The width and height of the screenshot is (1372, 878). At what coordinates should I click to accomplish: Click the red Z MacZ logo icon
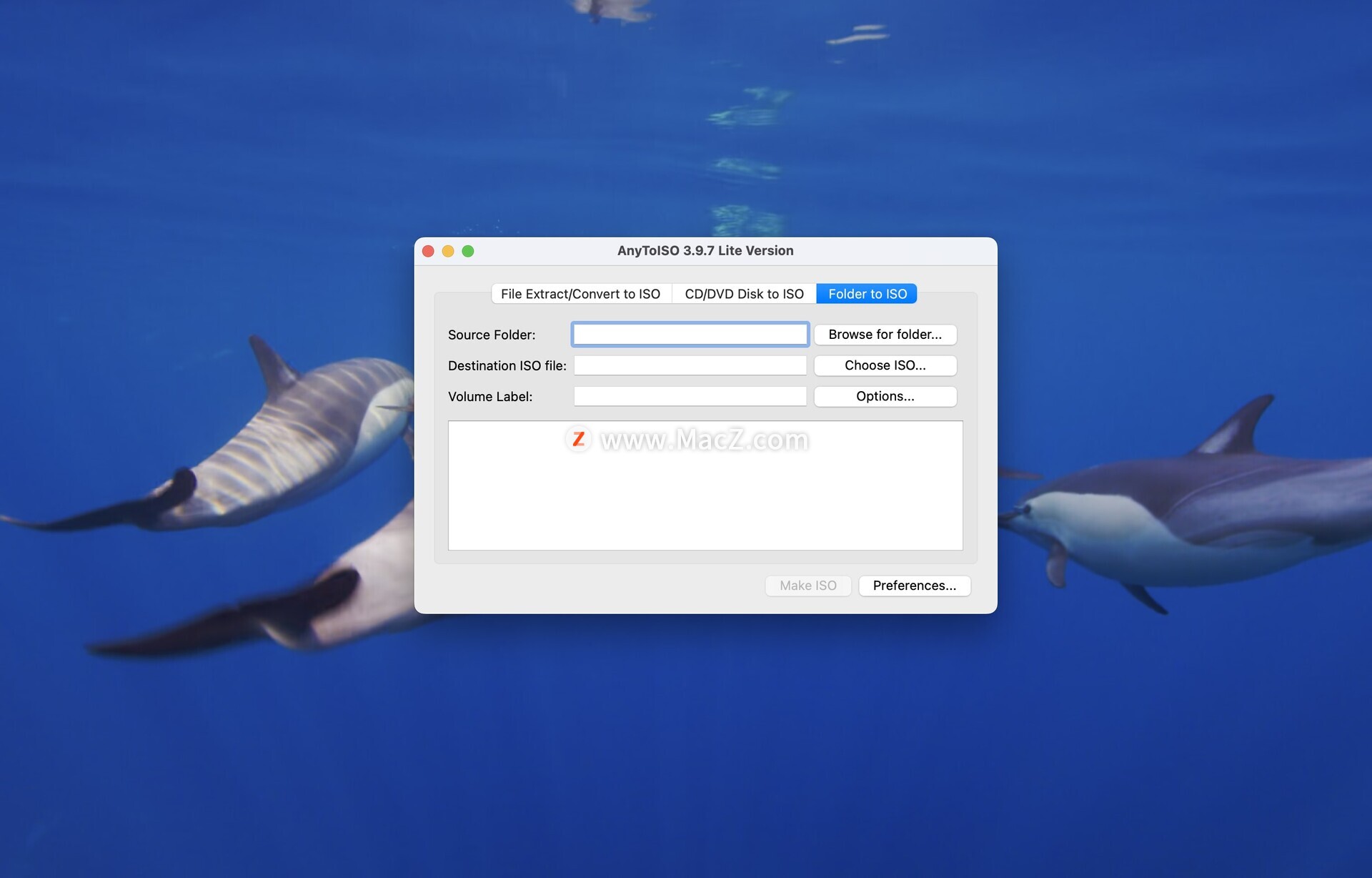tap(578, 439)
